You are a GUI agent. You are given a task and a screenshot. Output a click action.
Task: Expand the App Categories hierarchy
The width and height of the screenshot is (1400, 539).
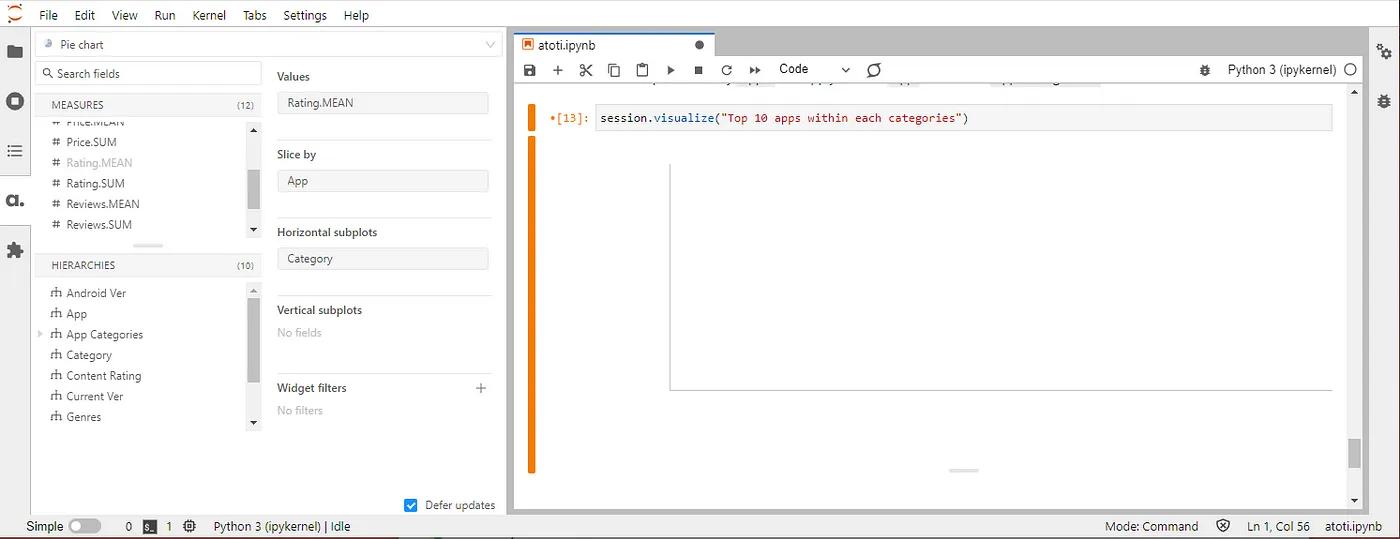[40, 334]
